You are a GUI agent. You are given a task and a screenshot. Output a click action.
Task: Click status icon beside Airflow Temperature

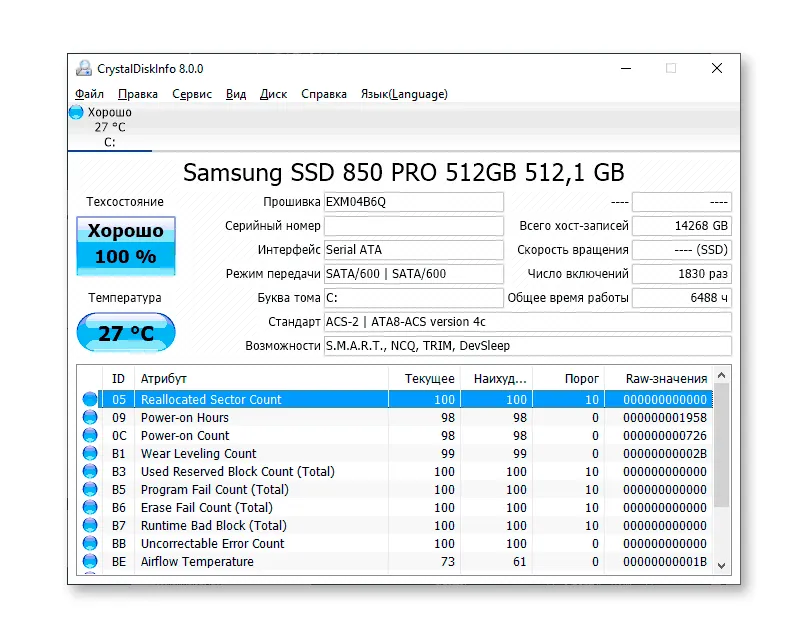(x=90, y=562)
